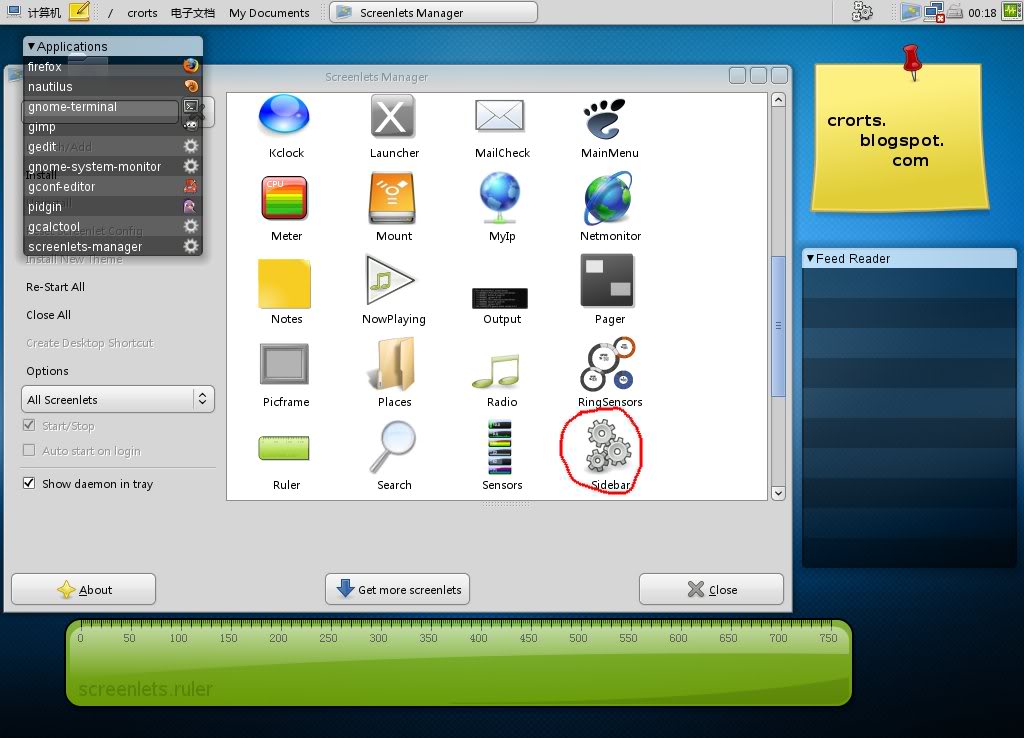Click the About button
Image resolution: width=1024 pixels, height=738 pixels.
(84, 589)
